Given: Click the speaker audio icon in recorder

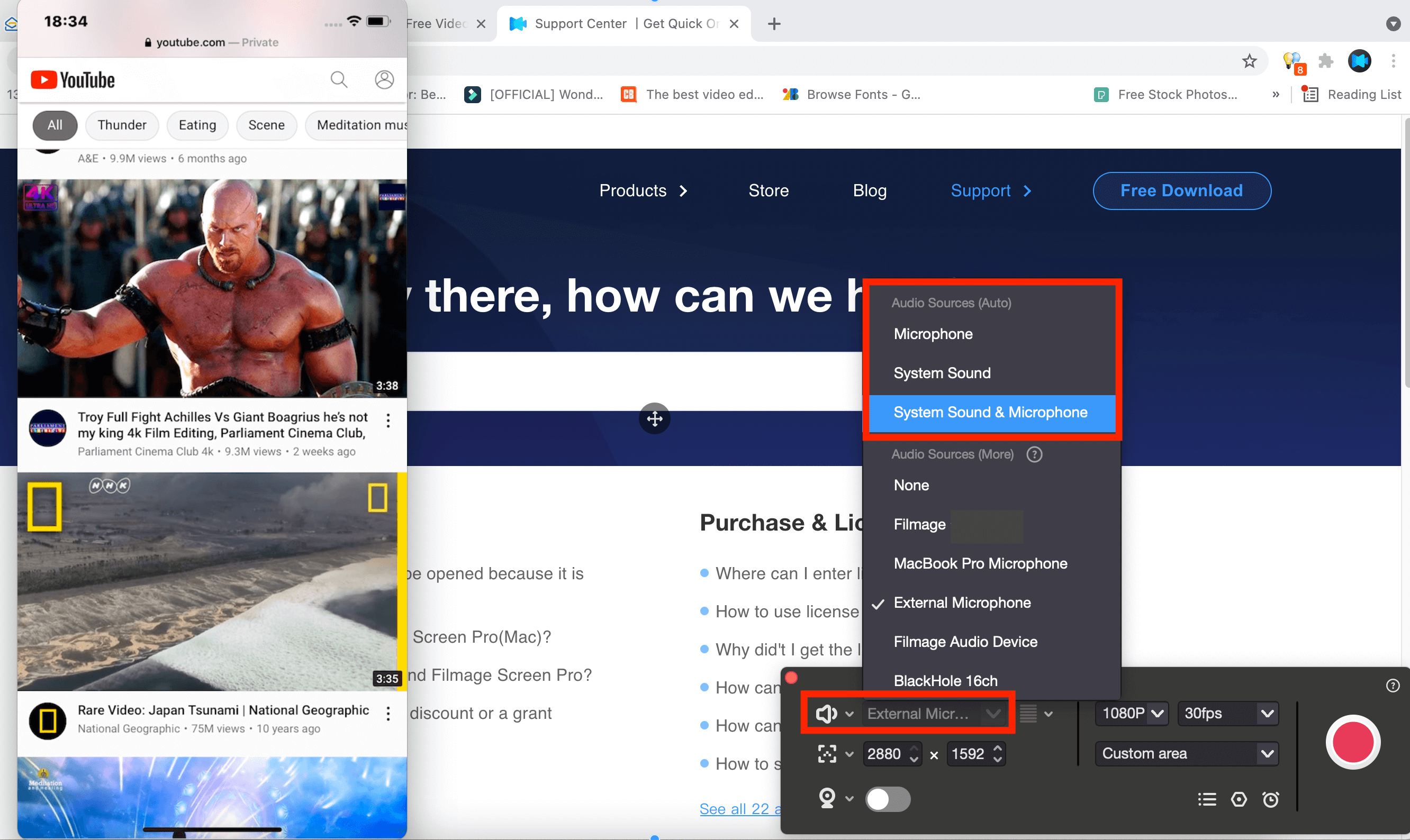Looking at the screenshot, I should click(x=826, y=714).
